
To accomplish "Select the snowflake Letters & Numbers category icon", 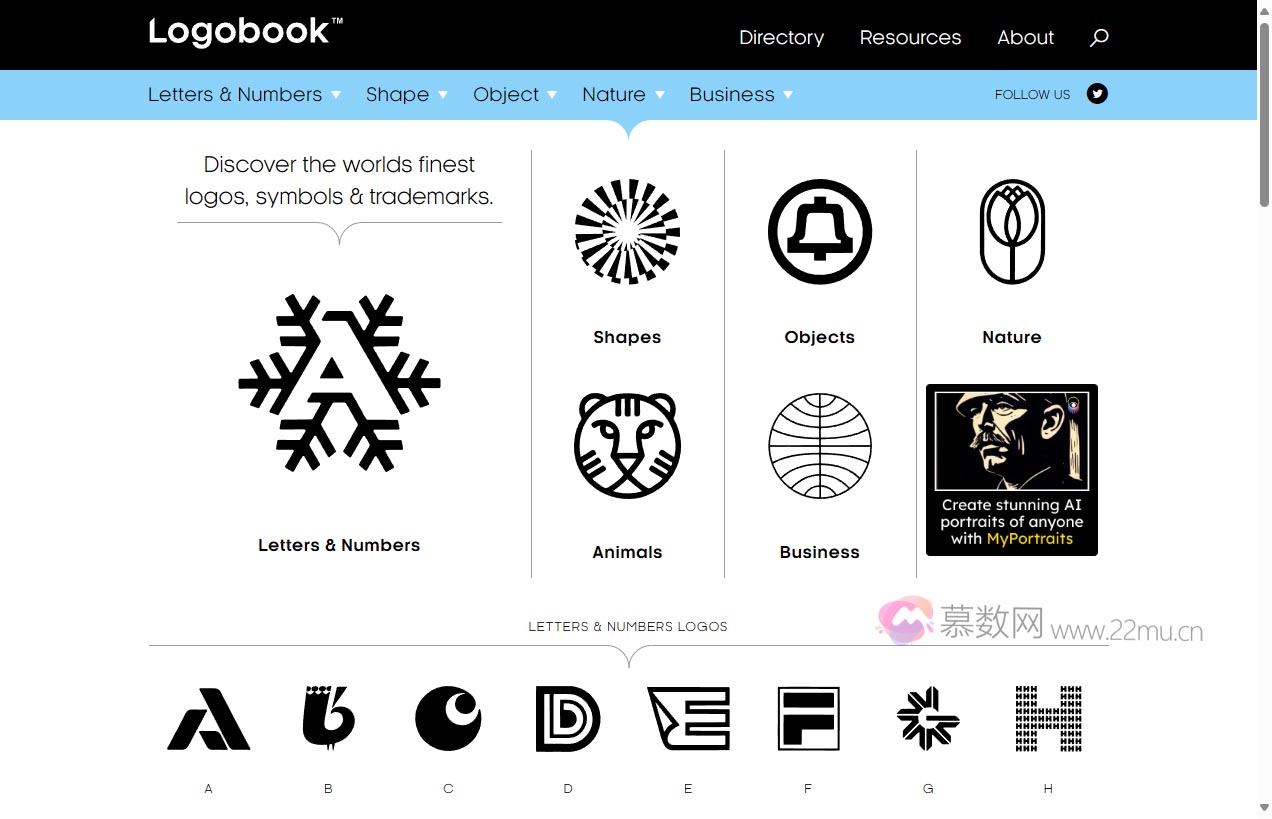I will (x=339, y=383).
